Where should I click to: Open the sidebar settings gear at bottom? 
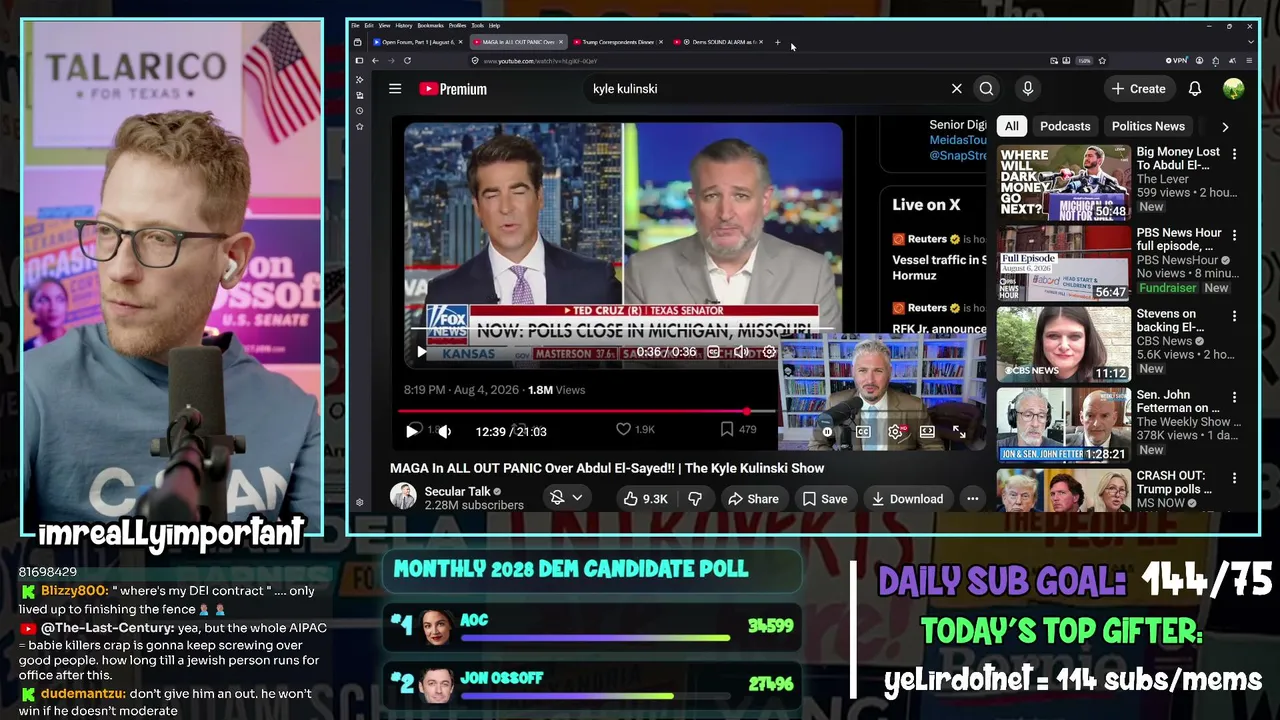tap(359, 502)
